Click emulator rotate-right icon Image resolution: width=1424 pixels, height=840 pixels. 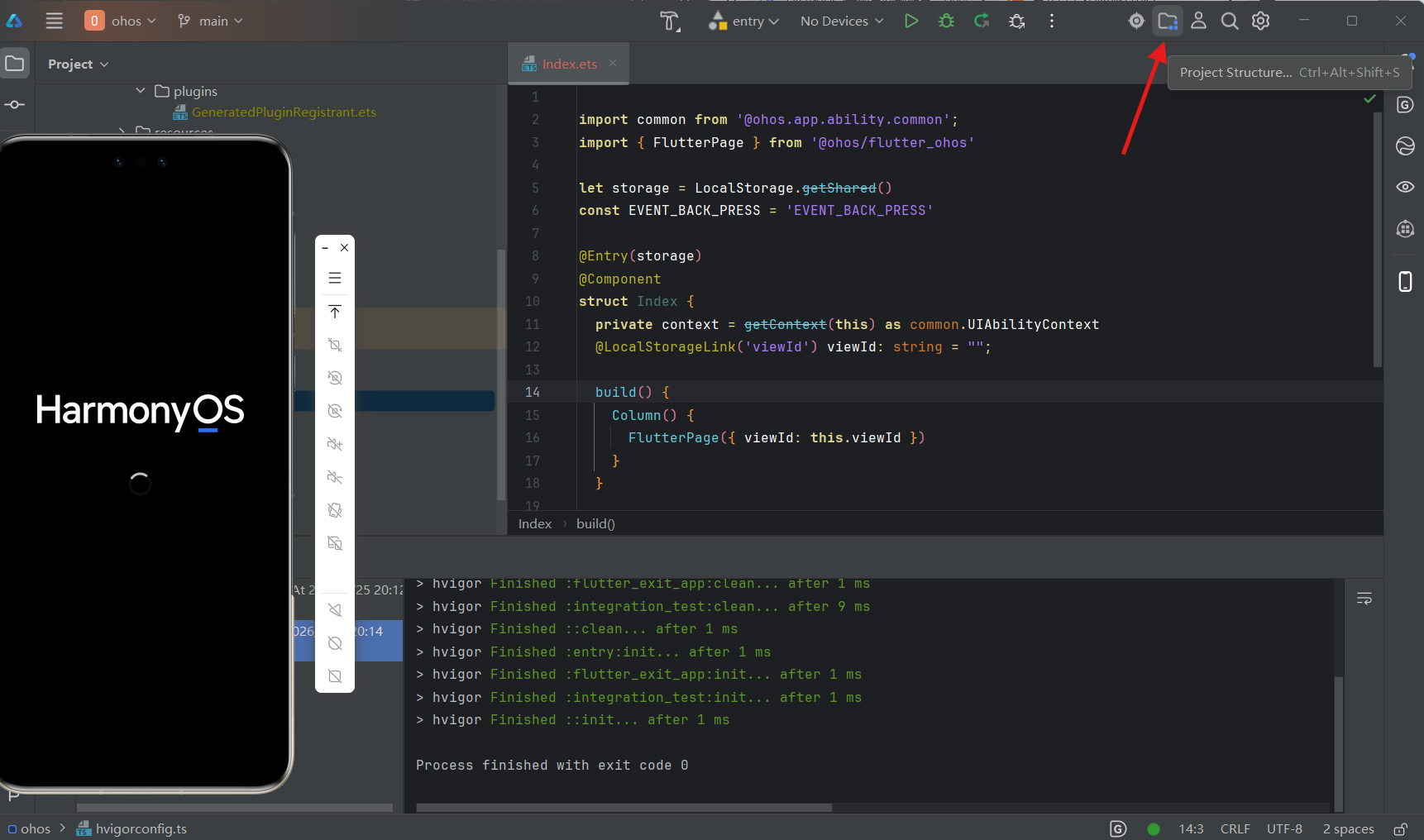[x=335, y=411]
